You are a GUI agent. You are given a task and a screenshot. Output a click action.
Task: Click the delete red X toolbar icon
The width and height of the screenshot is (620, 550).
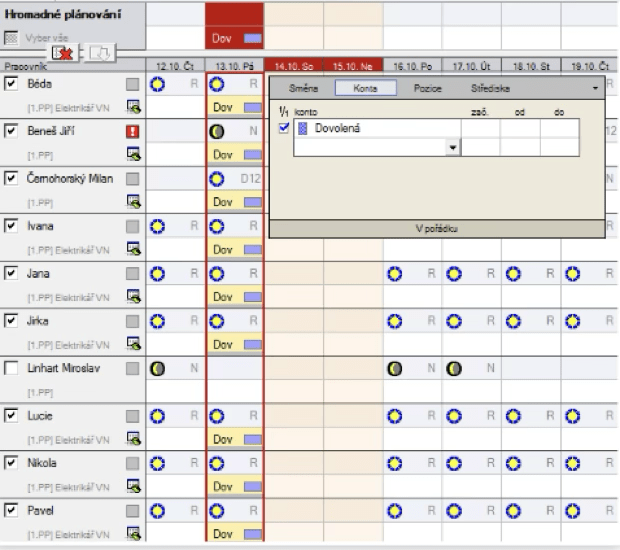63,53
